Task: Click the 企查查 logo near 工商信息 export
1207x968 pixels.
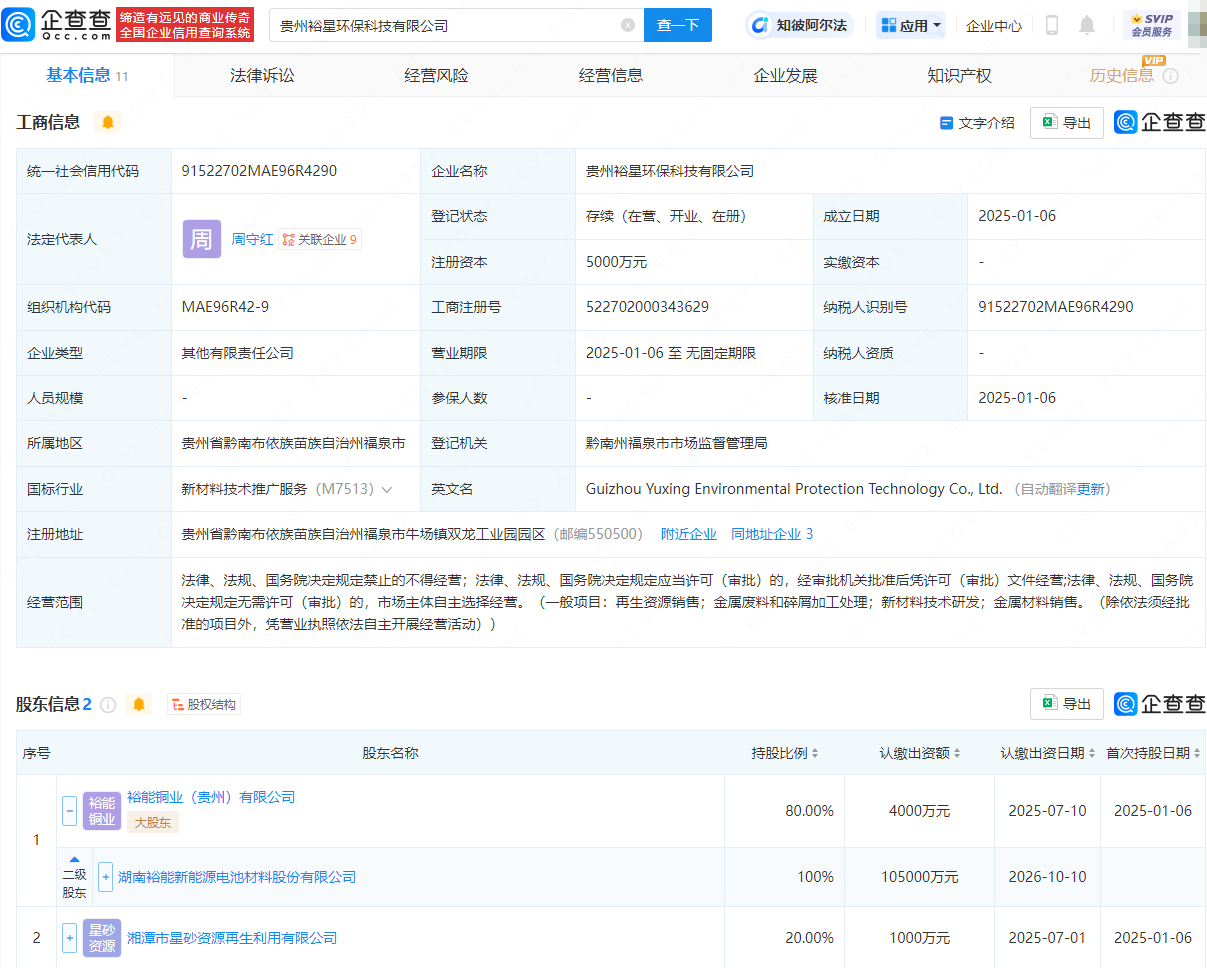Action: coord(1160,122)
